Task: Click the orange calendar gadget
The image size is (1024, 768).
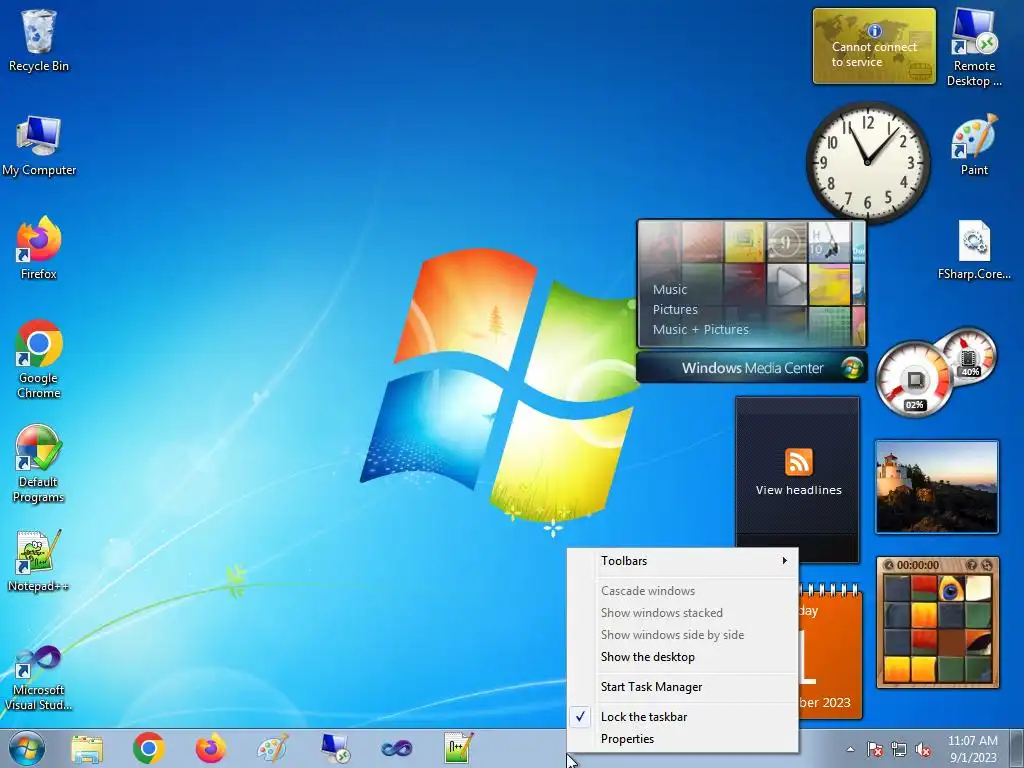Action: tap(830, 652)
